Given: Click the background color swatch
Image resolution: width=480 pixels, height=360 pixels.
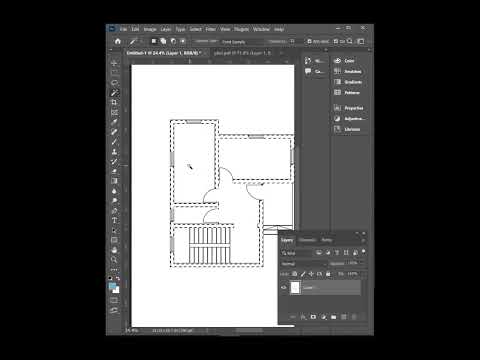Looking at the screenshot, I should point(116,290).
